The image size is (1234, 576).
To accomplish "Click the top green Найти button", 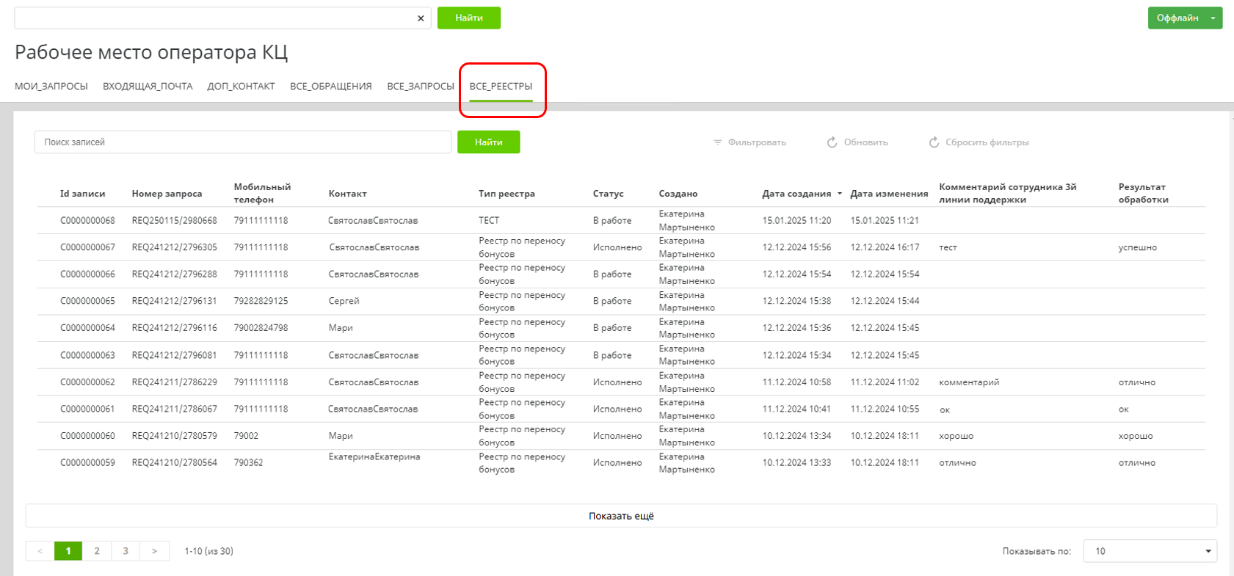I will pyautogui.click(x=468, y=18).
